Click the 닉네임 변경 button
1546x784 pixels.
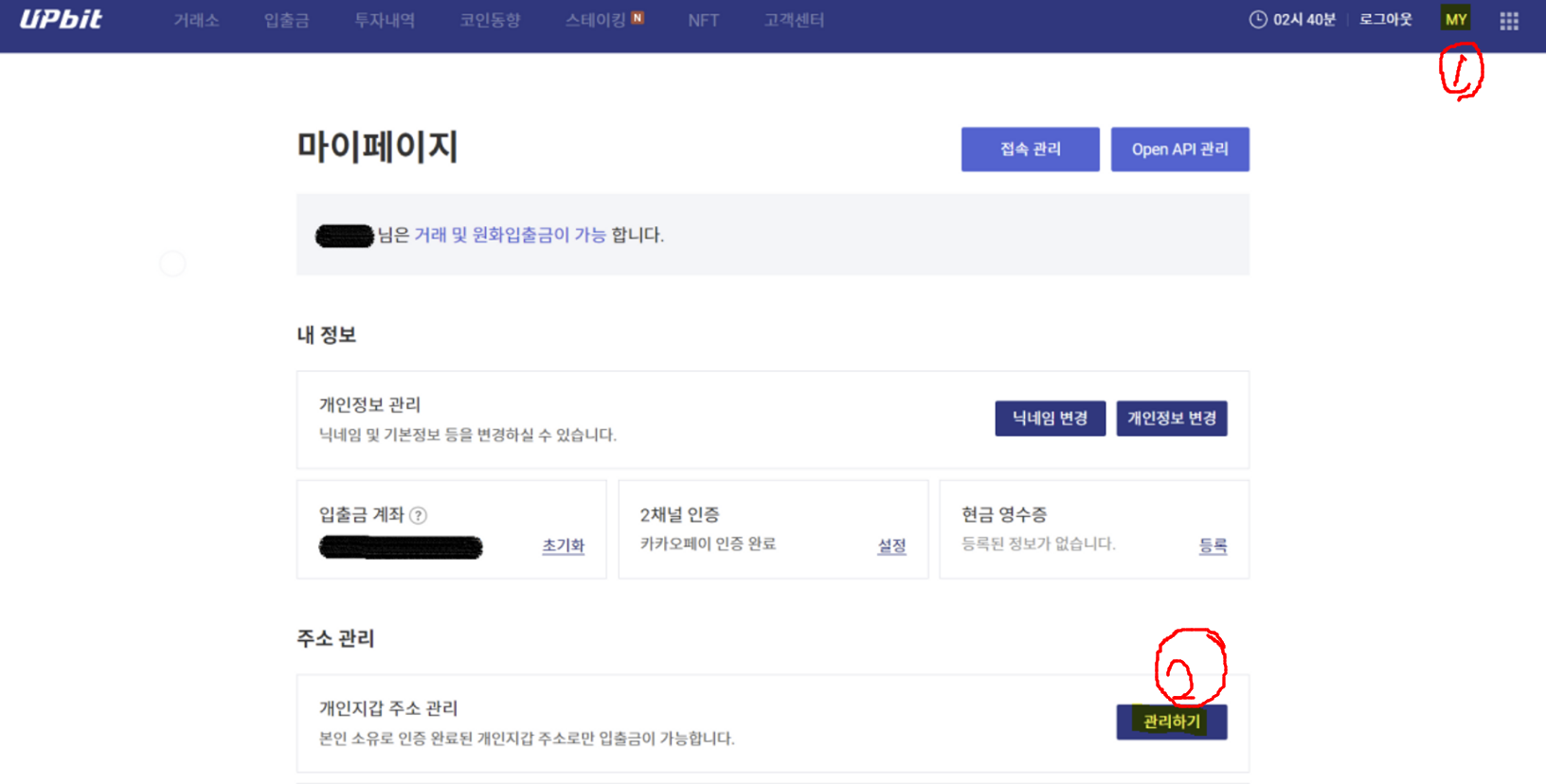coord(1050,419)
